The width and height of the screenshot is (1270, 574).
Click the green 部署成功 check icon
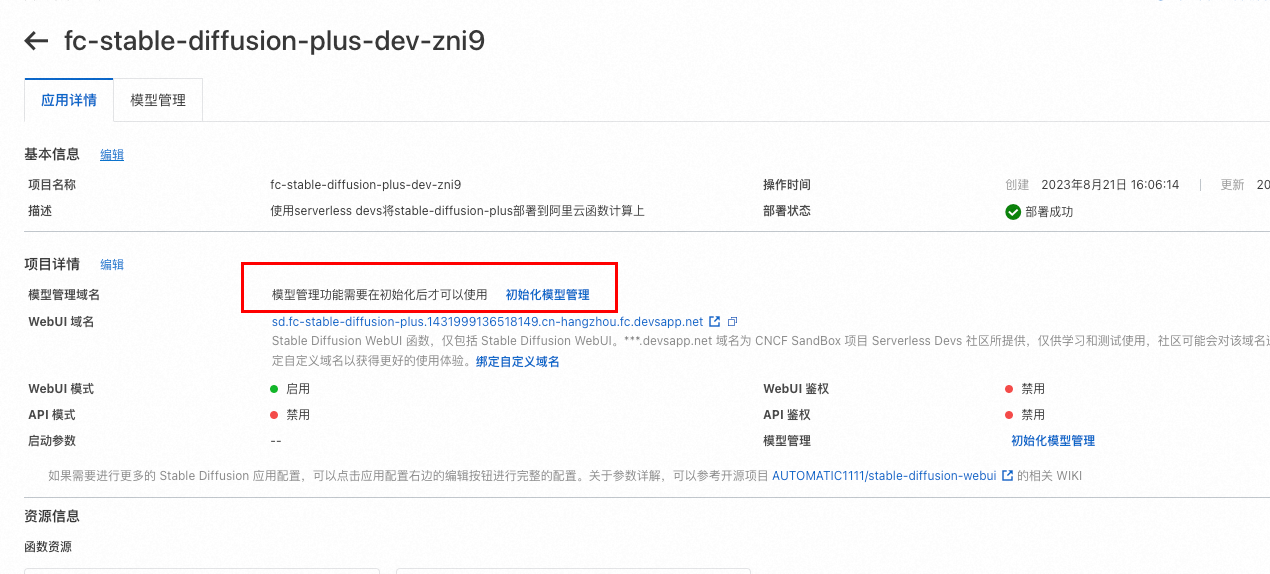[x=1013, y=212]
